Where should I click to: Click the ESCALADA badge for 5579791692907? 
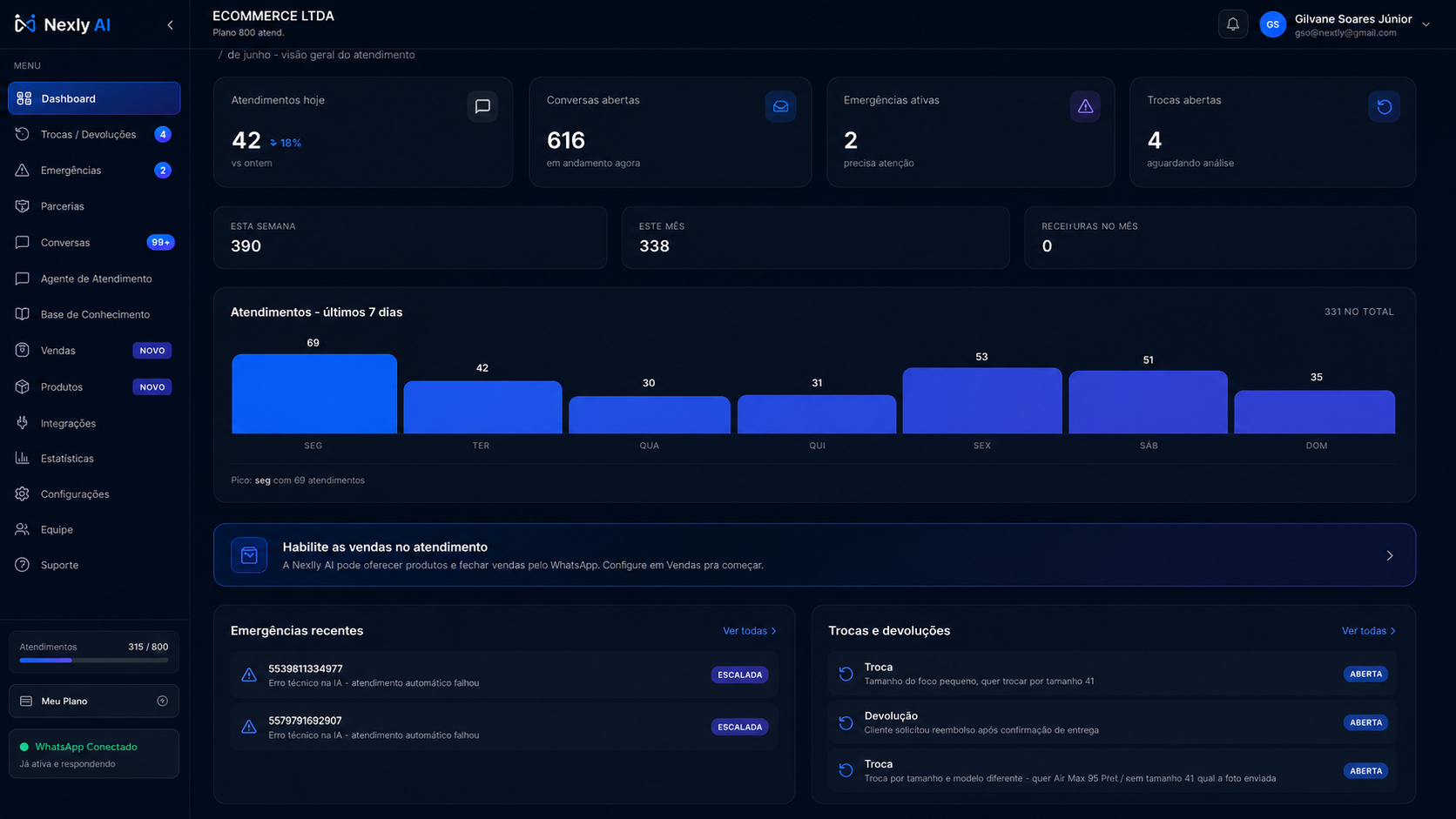739,727
